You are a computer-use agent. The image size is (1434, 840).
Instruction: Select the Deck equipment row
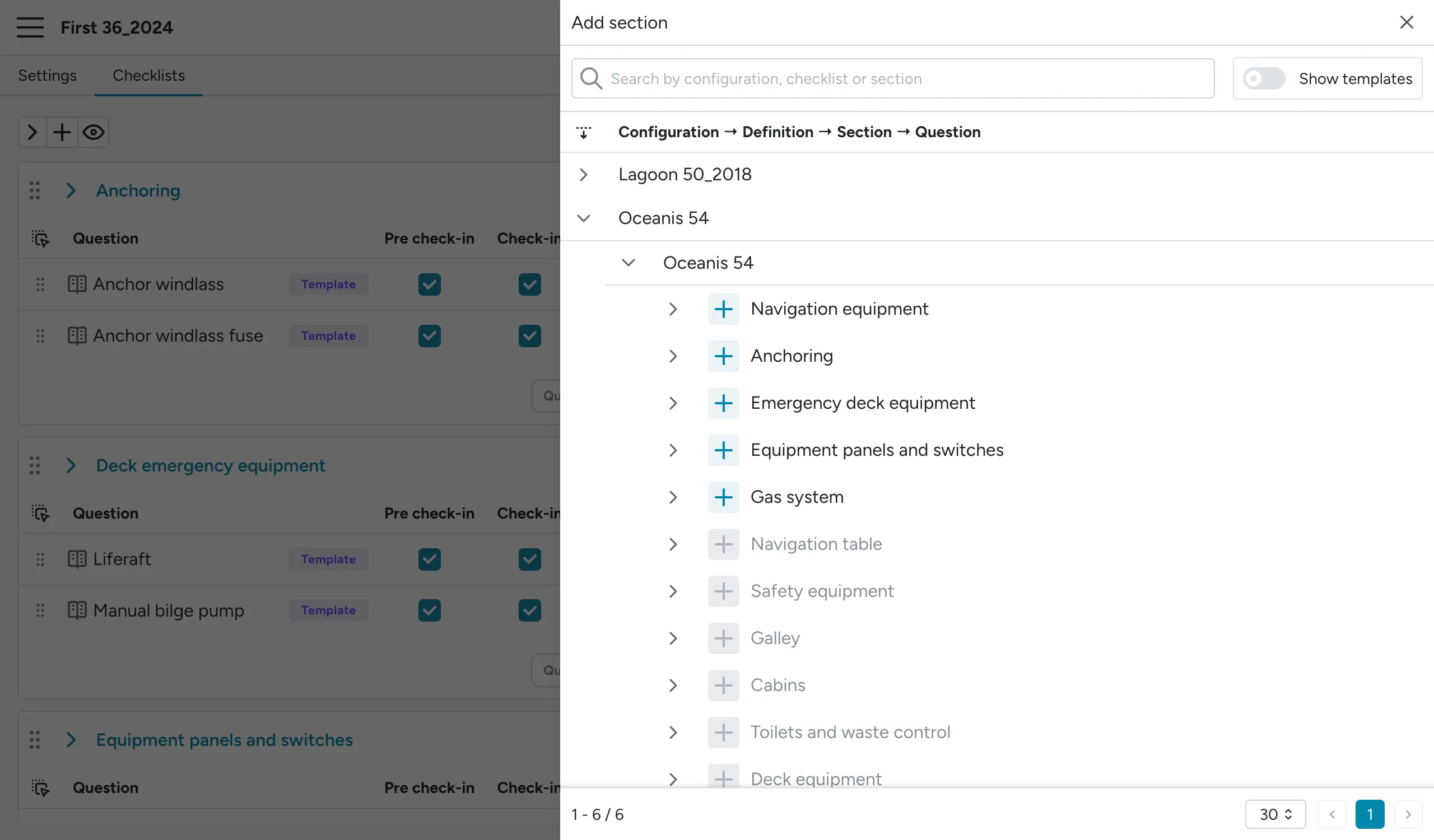(816, 780)
